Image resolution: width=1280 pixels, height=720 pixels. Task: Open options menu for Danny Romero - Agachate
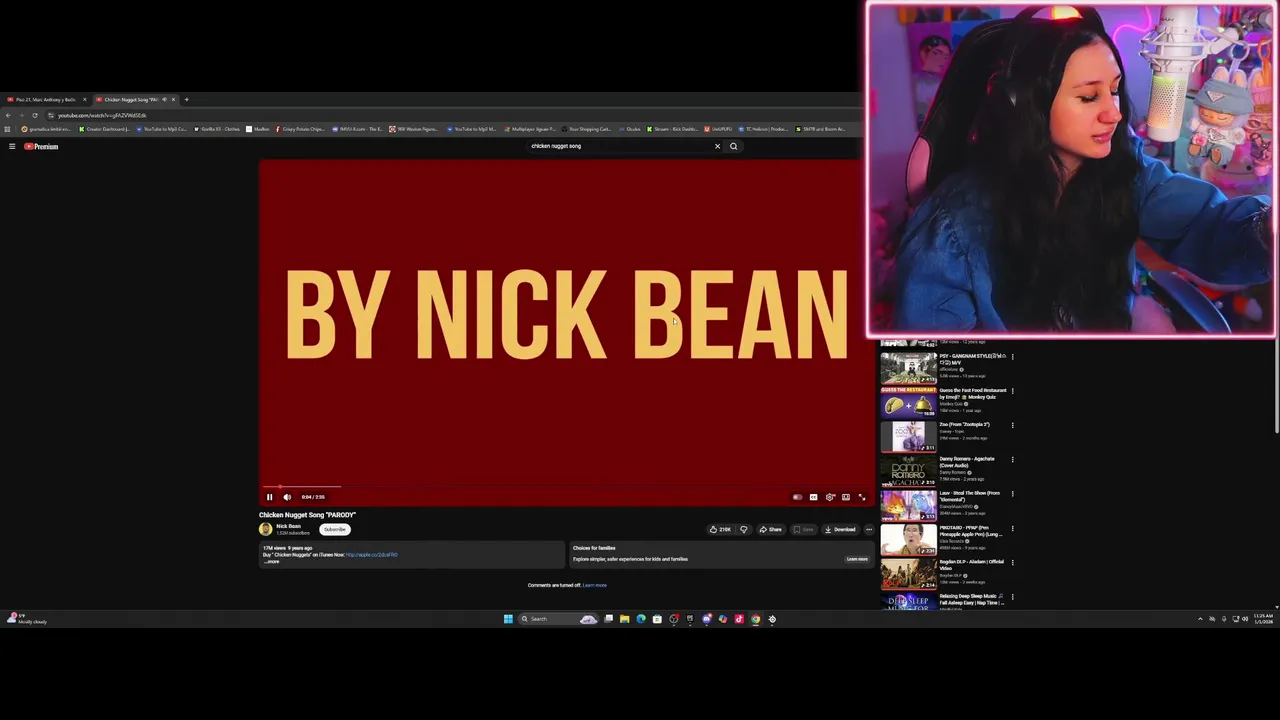click(1012, 460)
